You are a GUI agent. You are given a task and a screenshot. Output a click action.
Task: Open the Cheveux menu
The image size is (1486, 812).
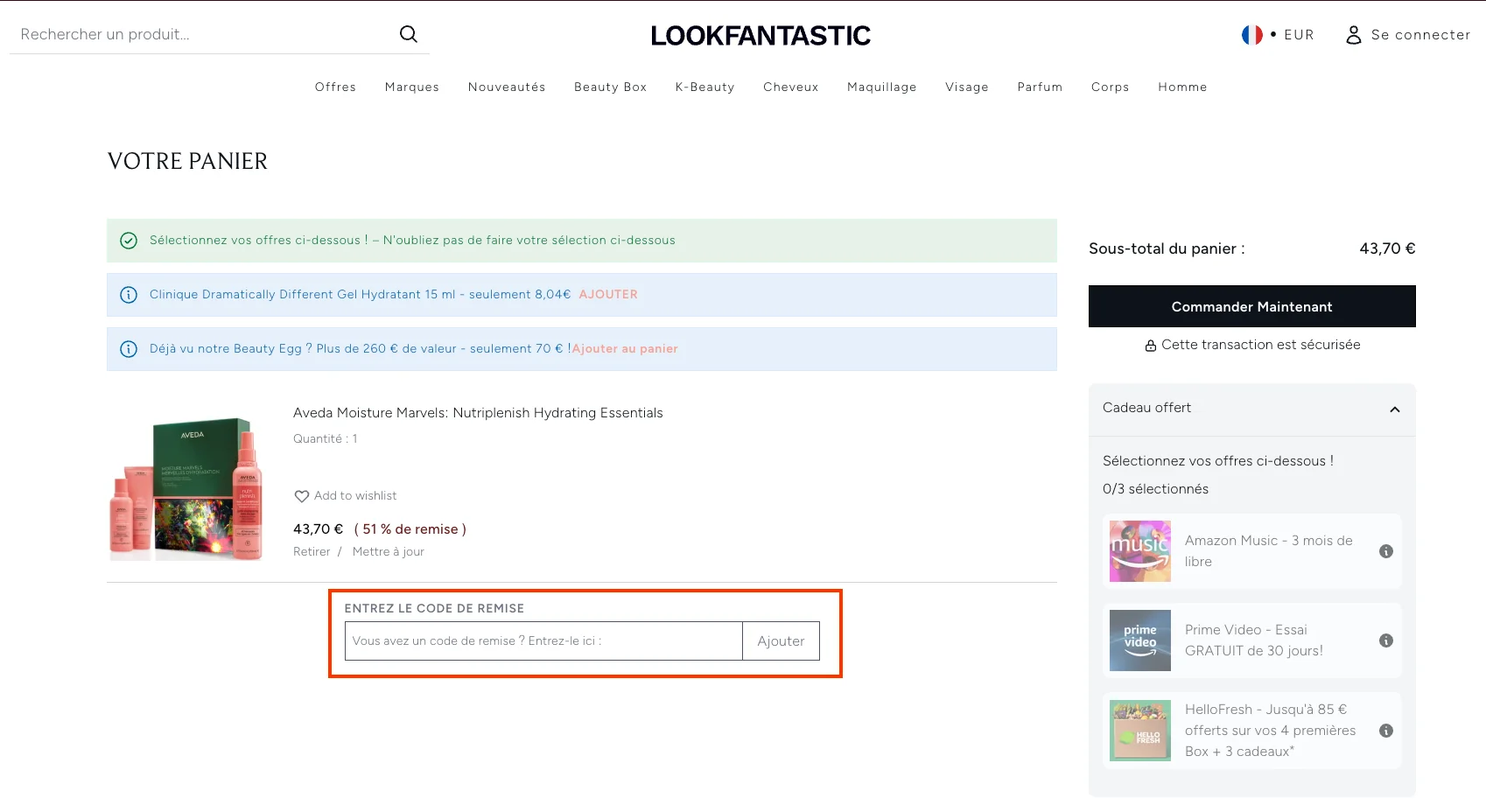coord(790,87)
